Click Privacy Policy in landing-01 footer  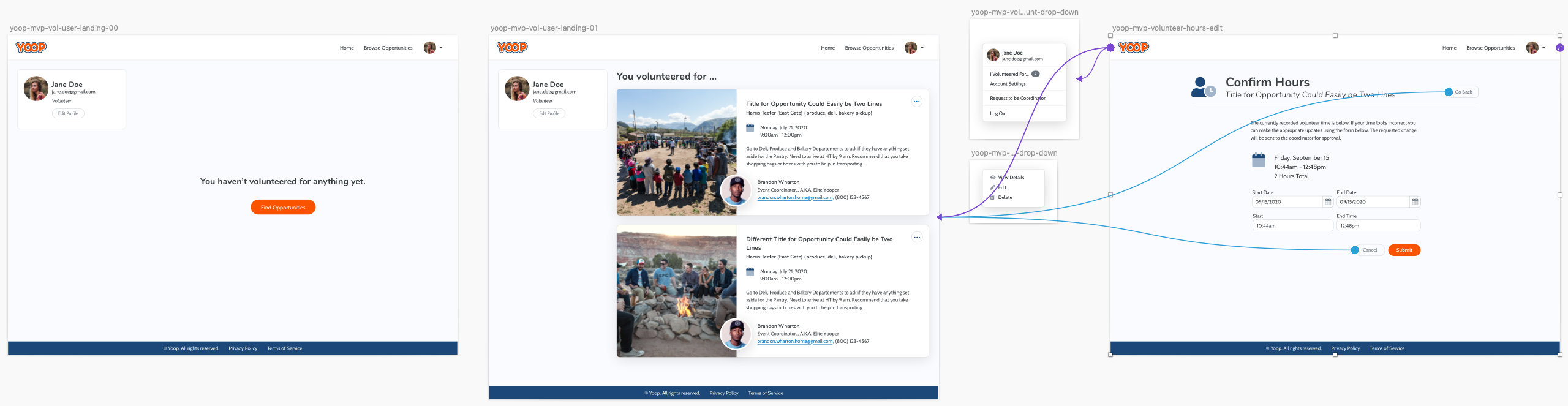(724, 393)
